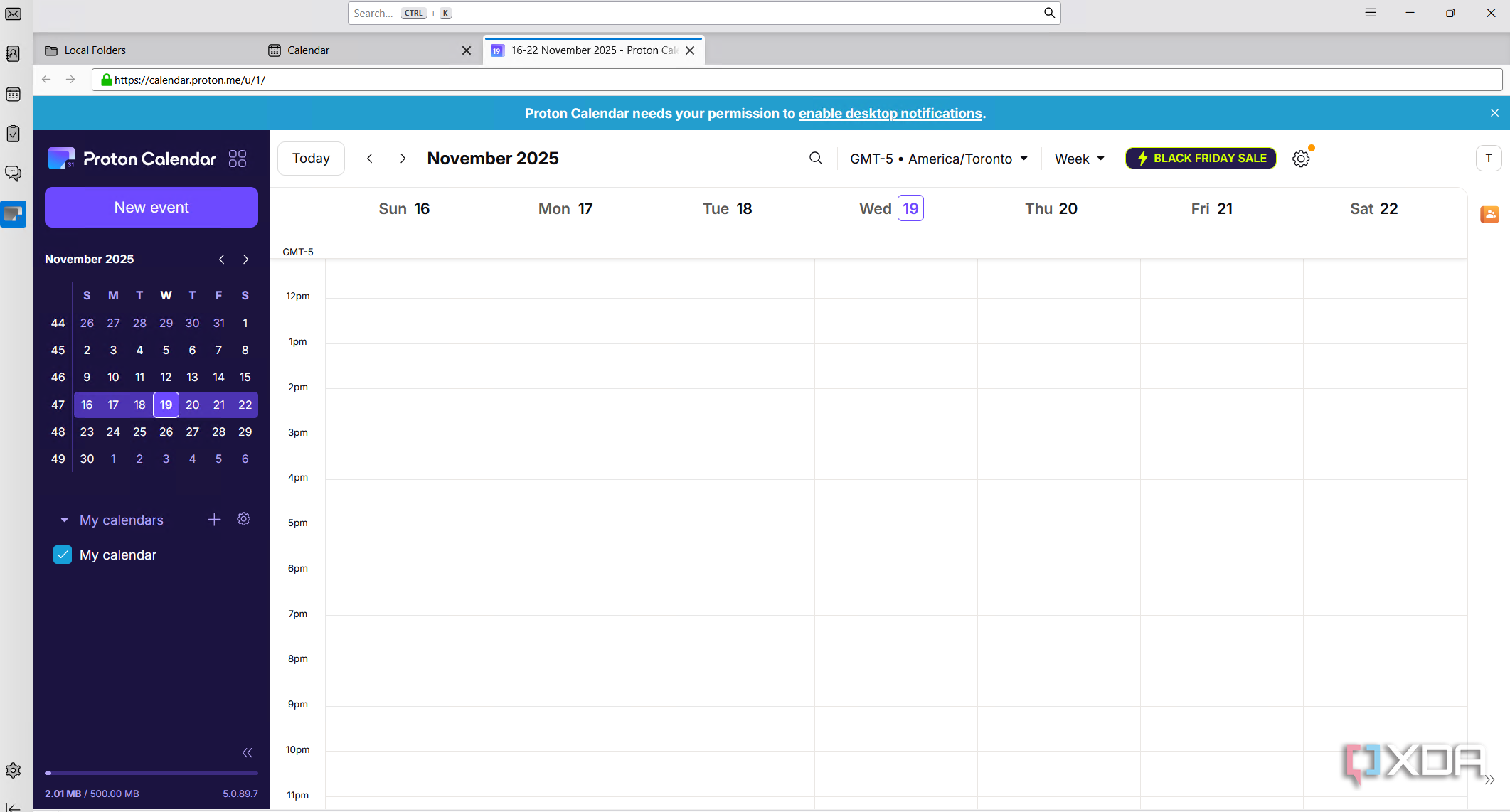Go to next week arrow
This screenshot has width=1510, height=812.
pyautogui.click(x=403, y=159)
